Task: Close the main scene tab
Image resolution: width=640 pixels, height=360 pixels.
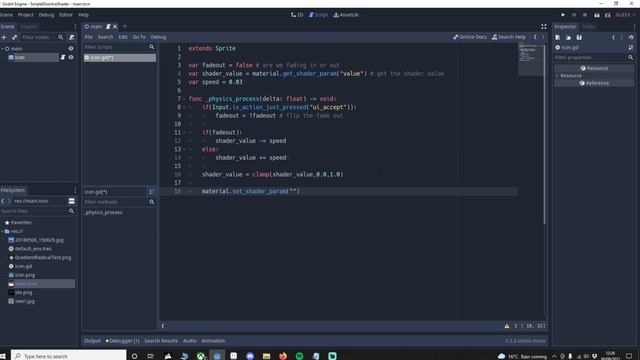Action: tap(115, 27)
